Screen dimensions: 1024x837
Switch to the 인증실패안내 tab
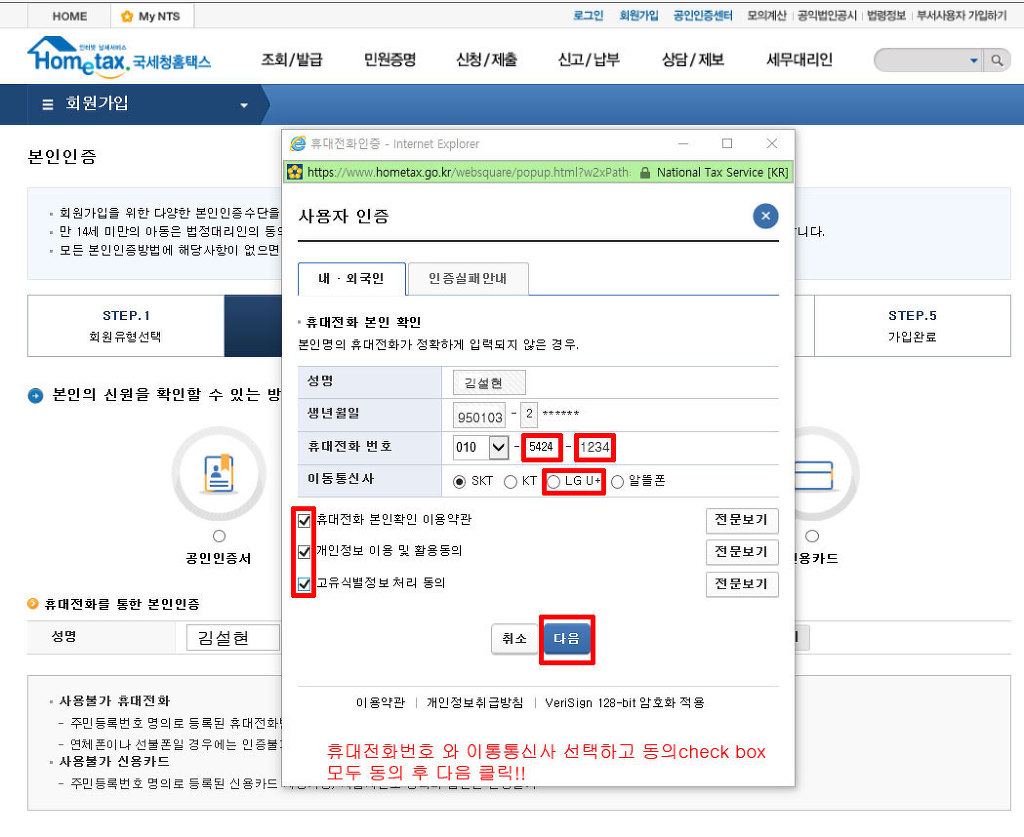point(468,279)
